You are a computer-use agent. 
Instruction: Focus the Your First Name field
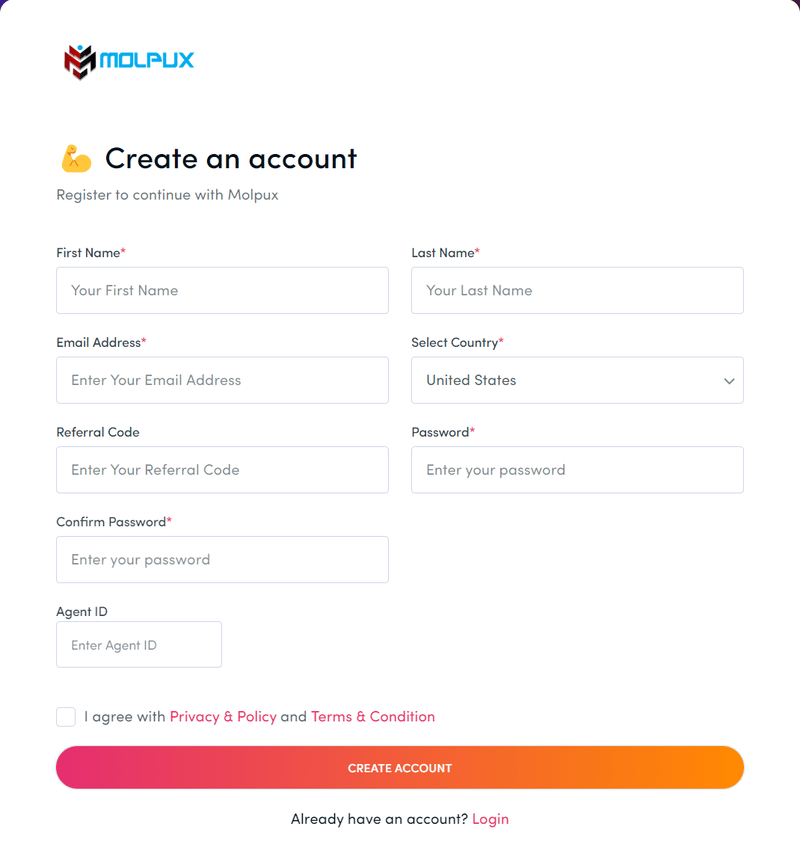pyautogui.click(x=222, y=290)
